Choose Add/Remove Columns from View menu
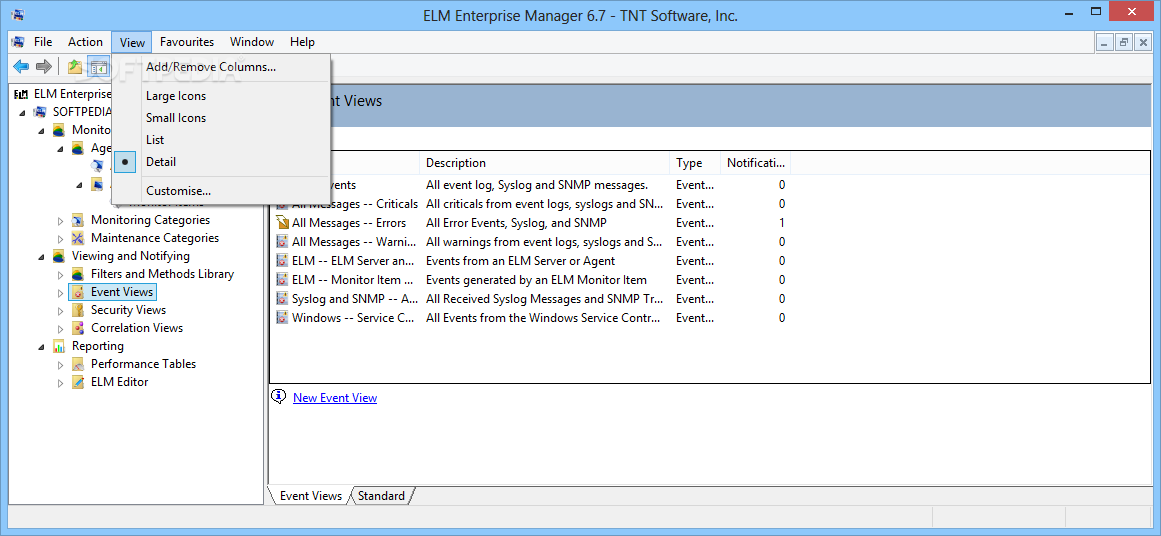 pyautogui.click(x=221, y=67)
